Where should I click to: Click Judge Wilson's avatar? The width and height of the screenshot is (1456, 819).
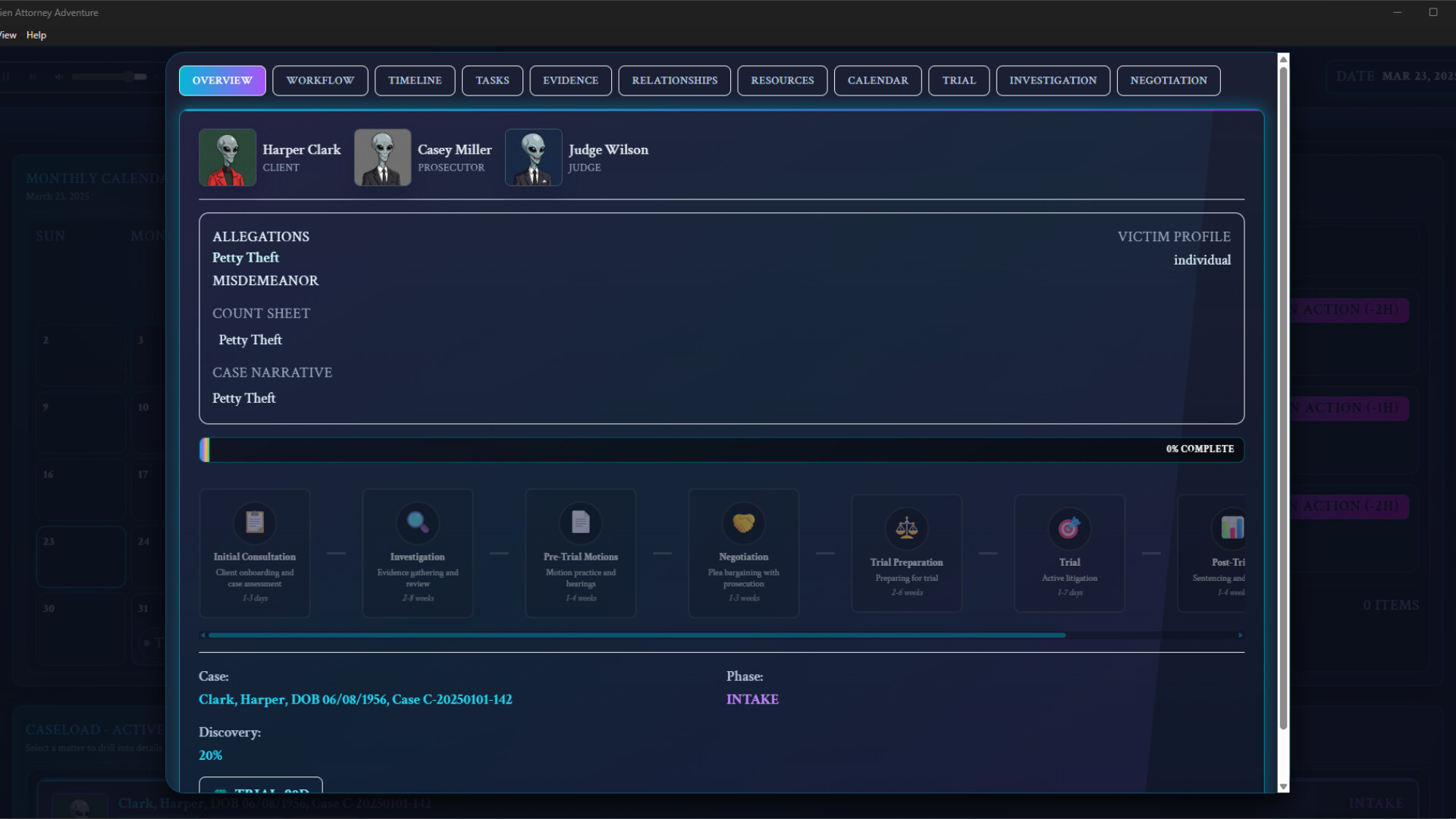[532, 157]
